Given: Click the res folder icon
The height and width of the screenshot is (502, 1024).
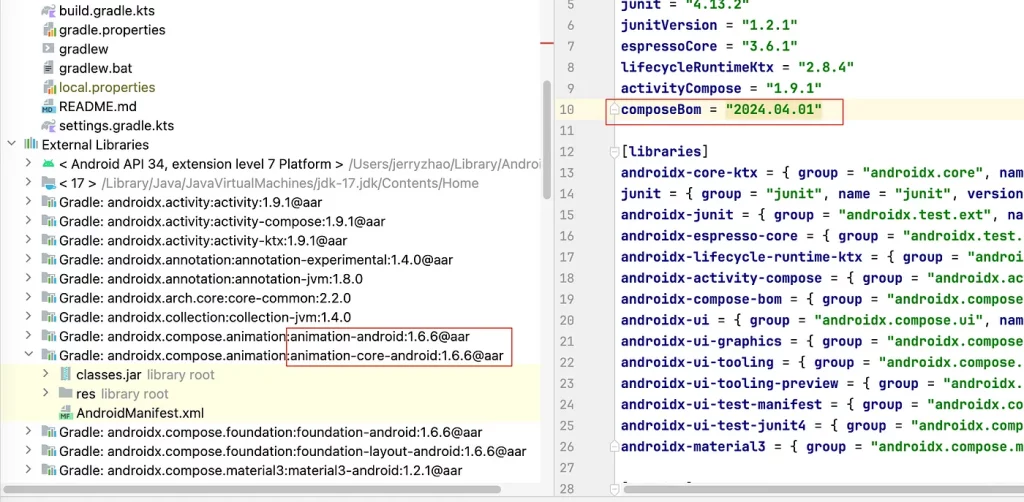Looking at the screenshot, I should coord(66,393).
